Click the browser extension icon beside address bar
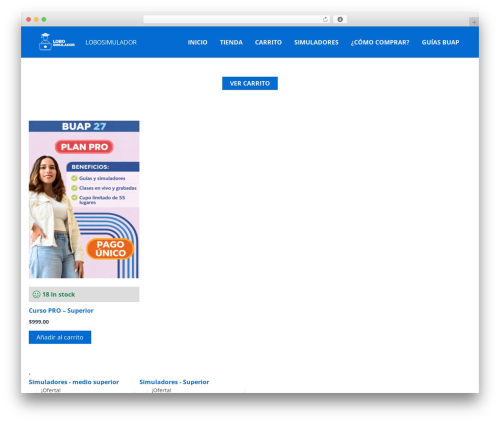The image size is (500, 423). 340,19
